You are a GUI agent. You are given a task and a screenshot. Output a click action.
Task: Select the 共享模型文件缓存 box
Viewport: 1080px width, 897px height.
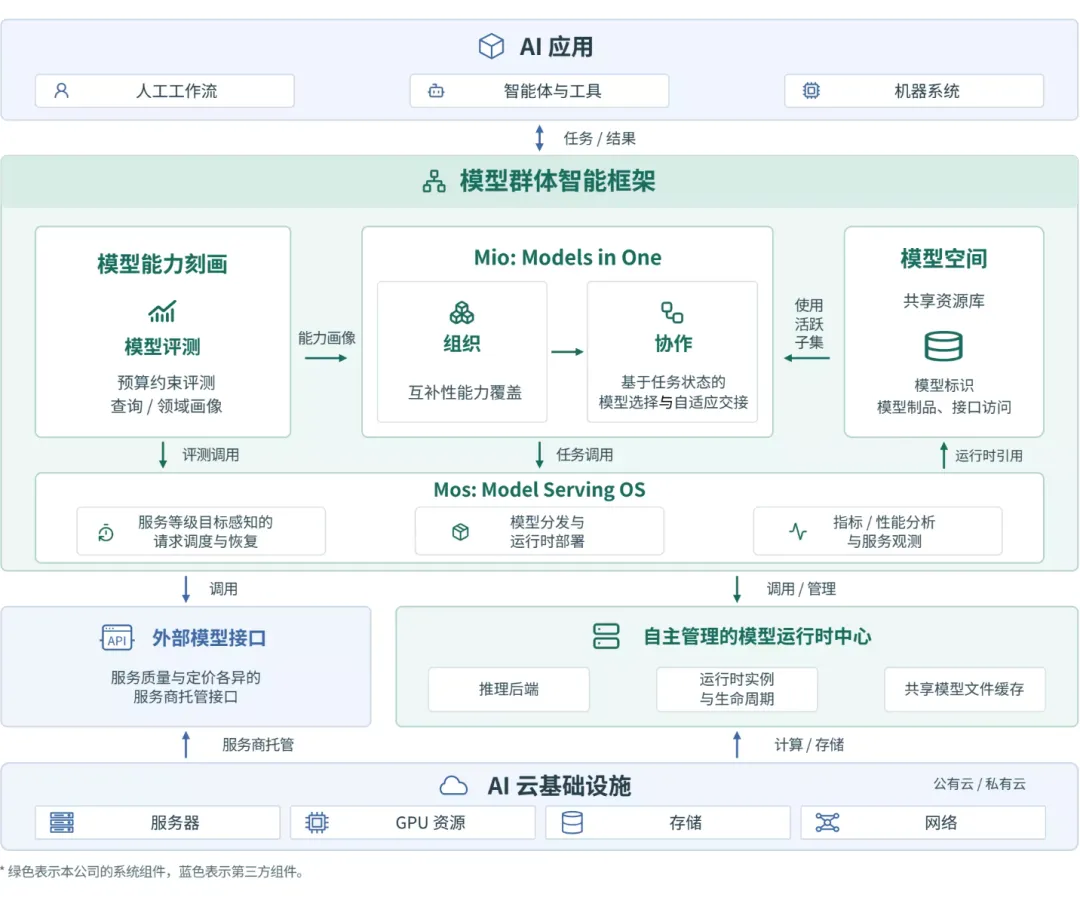point(964,689)
